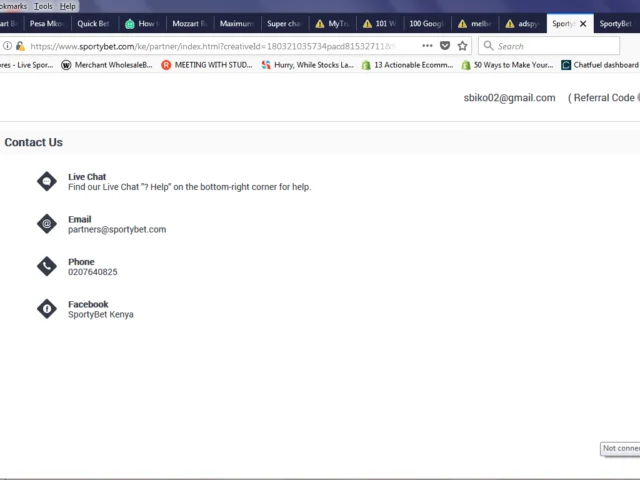Close the active Sporty tab
The height and width of the screenshot is (480, 640).
click(x=583, y=24)
